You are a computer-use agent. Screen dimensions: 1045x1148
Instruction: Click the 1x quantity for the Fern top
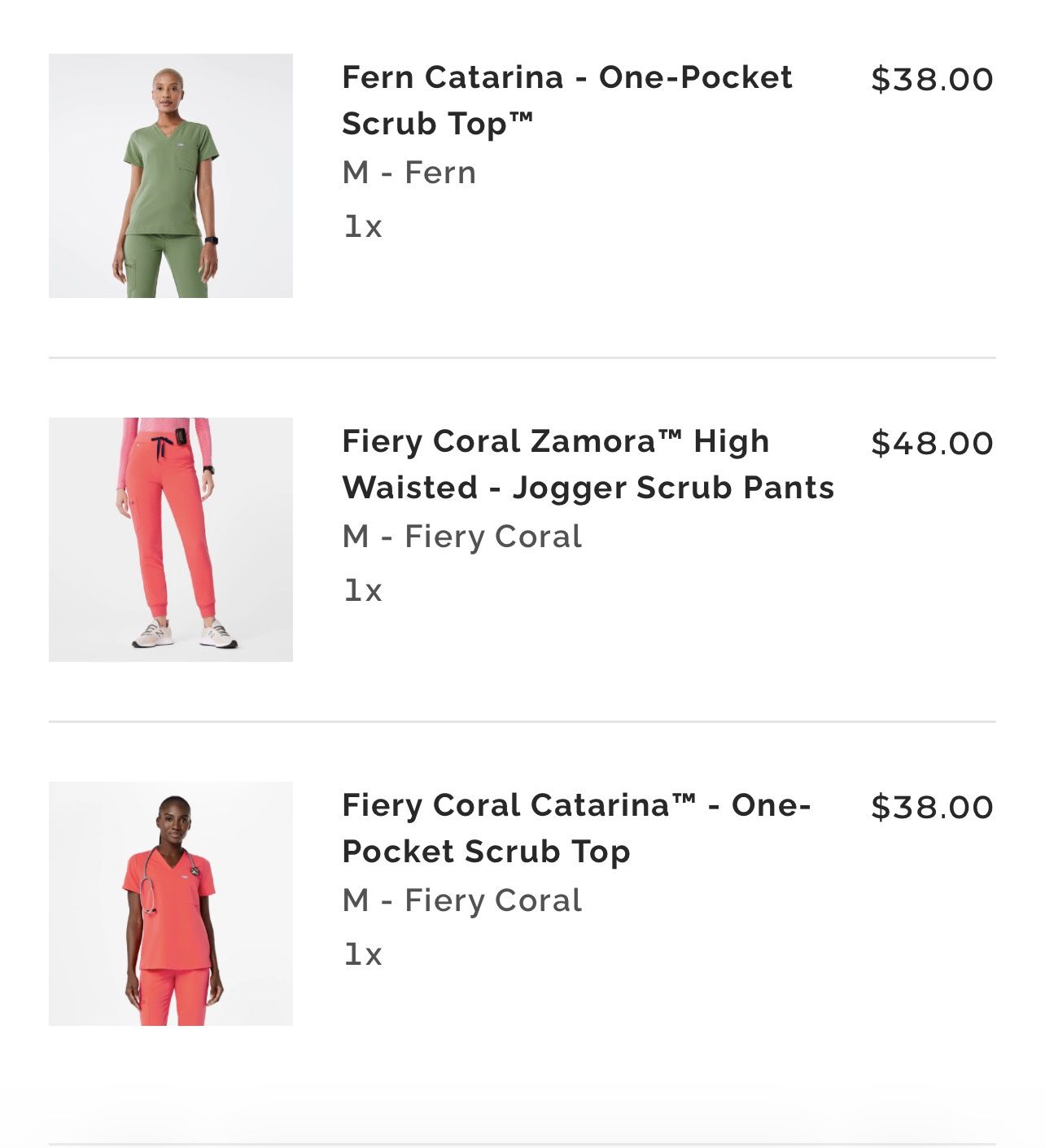pos(362,226)
